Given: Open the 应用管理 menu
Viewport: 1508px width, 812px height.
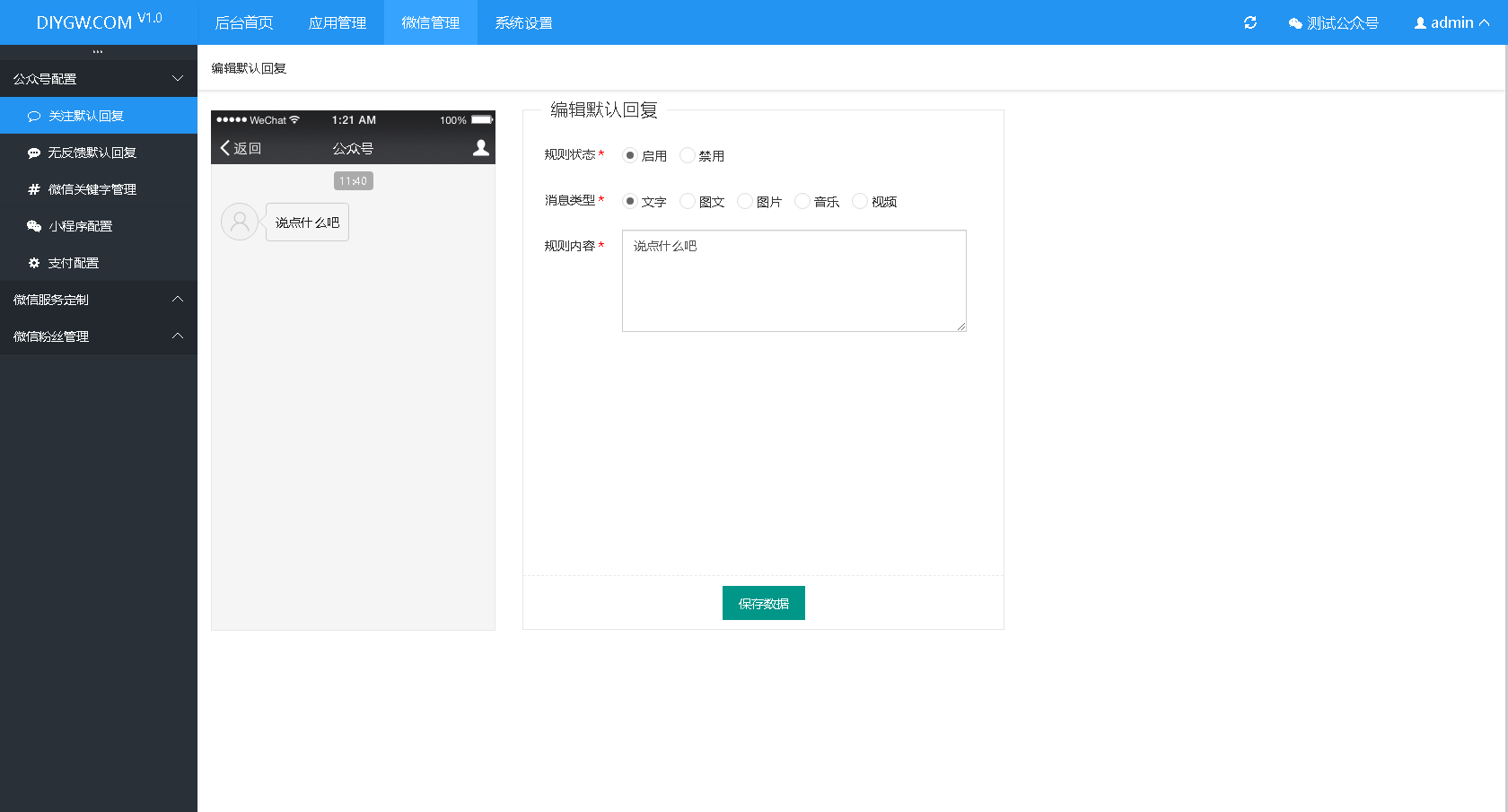Looking at the screenshot, I should [338, 22].
